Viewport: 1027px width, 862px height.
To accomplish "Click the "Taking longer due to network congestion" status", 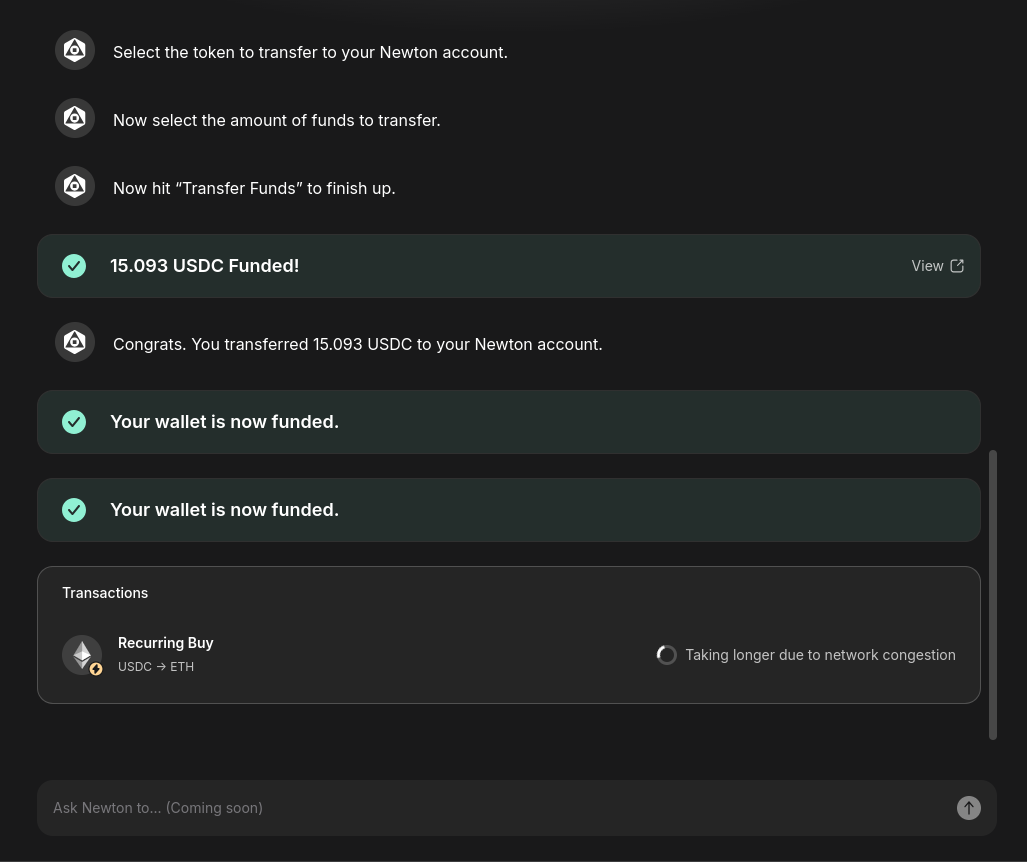I will [x=820, y=655].
